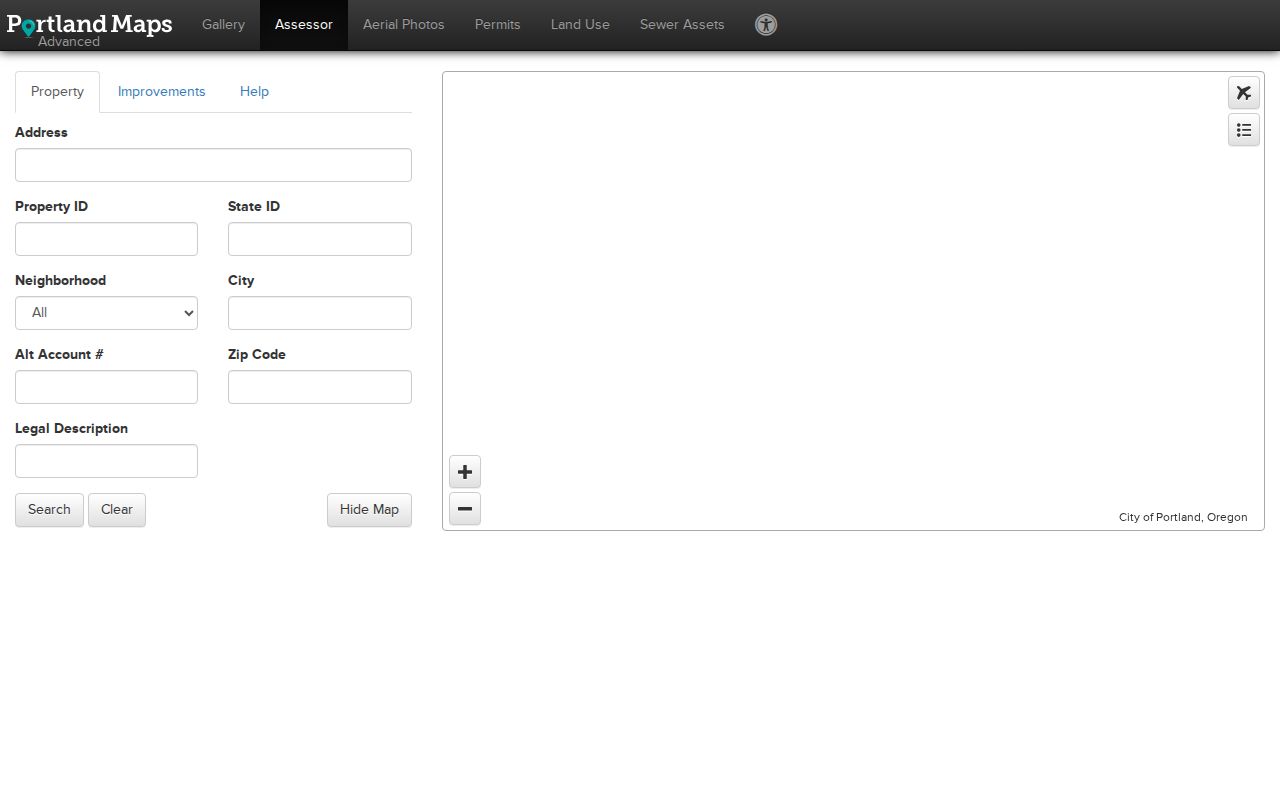Switch to the Property tab
1280x800 pixels.
[57, 92]
